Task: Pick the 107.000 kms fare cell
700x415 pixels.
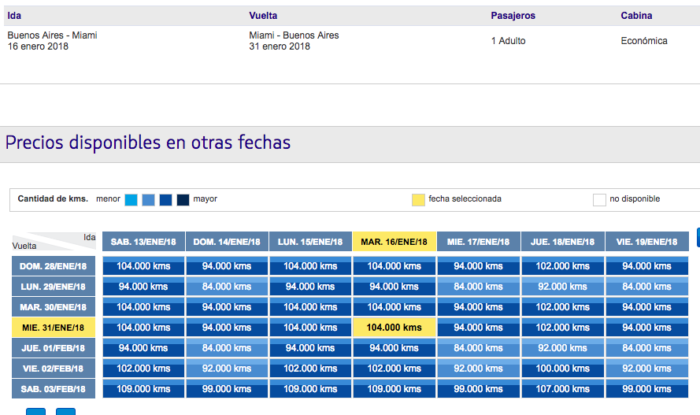Action: click(x=562, y=387)
